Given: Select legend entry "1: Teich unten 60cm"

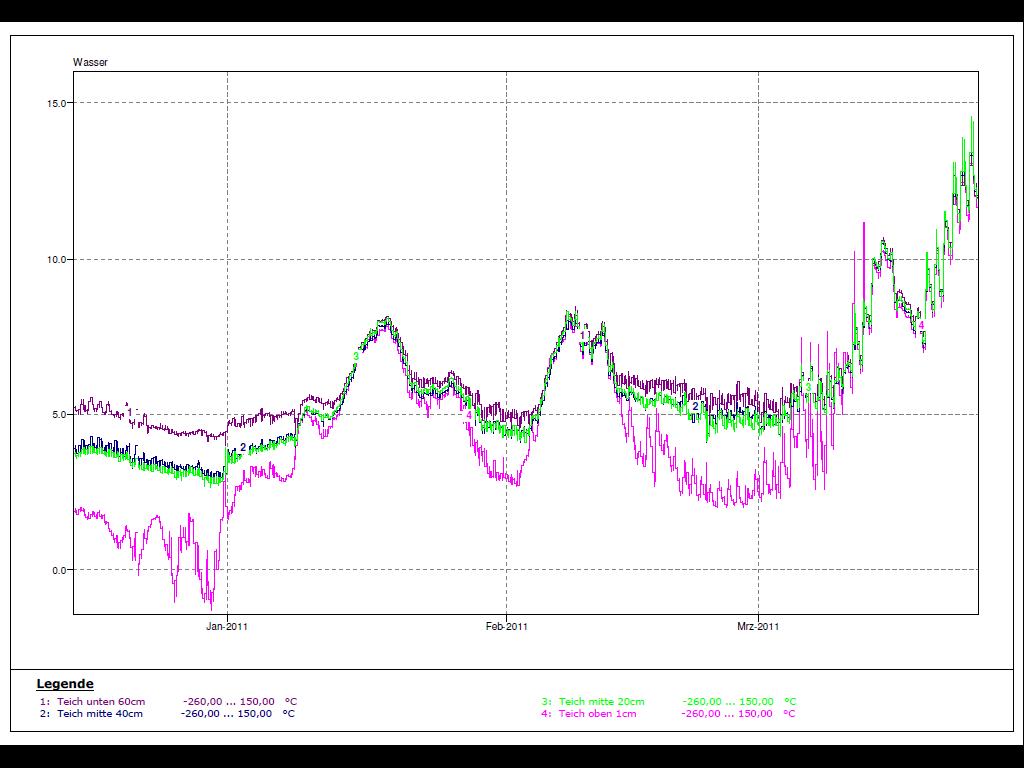Looking at the screenshot, I should 92,701.
